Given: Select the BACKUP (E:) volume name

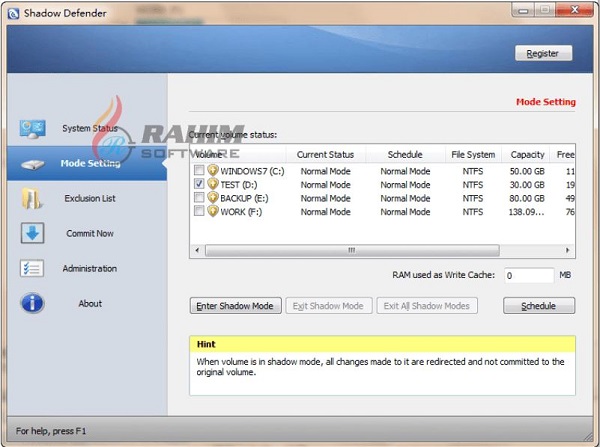Looking at the screenshot, I should (x=244, y=198).
